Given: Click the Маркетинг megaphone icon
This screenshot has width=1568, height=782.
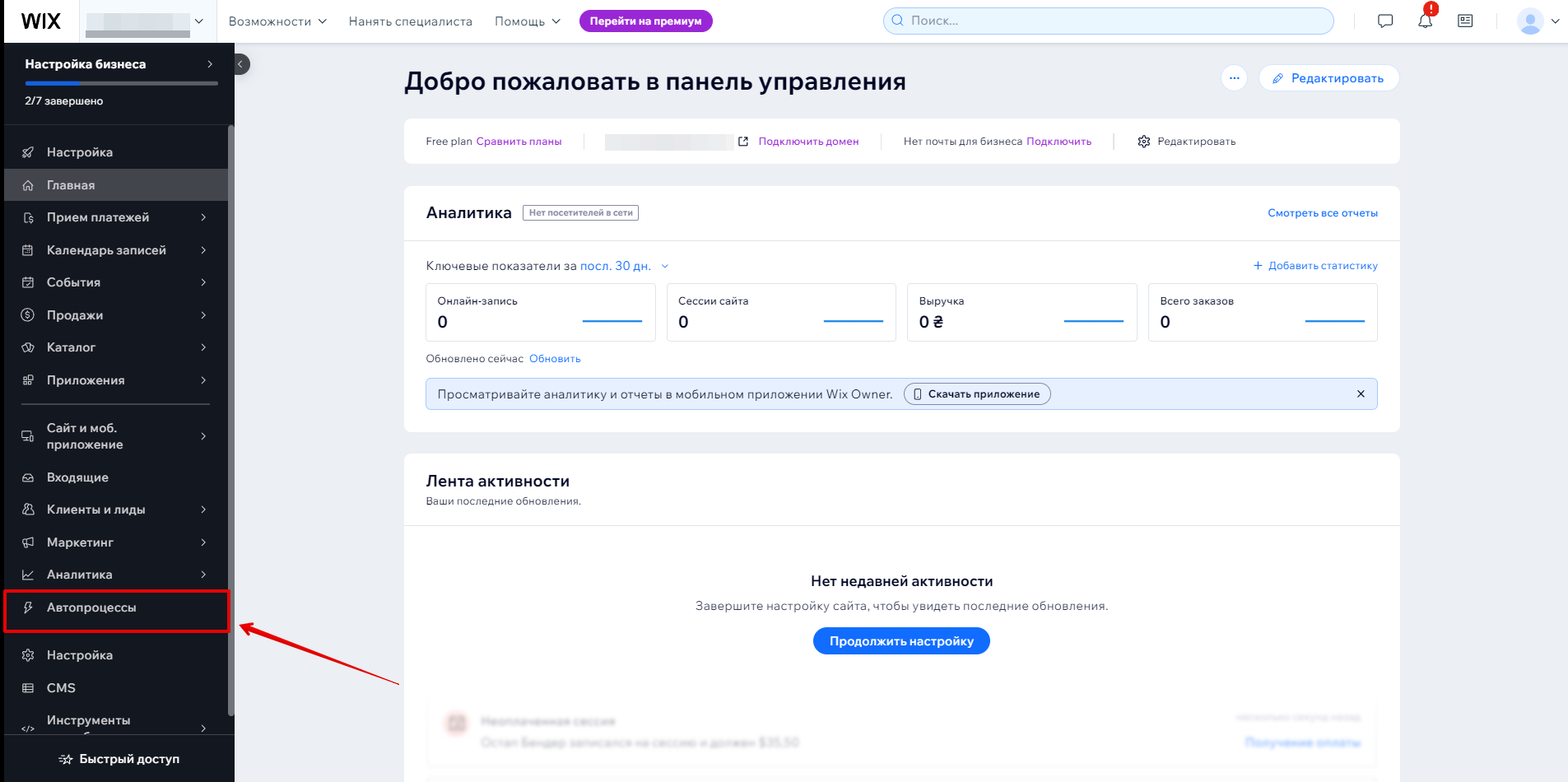Looking at the screenshot, I should click(x=28, y=542).
